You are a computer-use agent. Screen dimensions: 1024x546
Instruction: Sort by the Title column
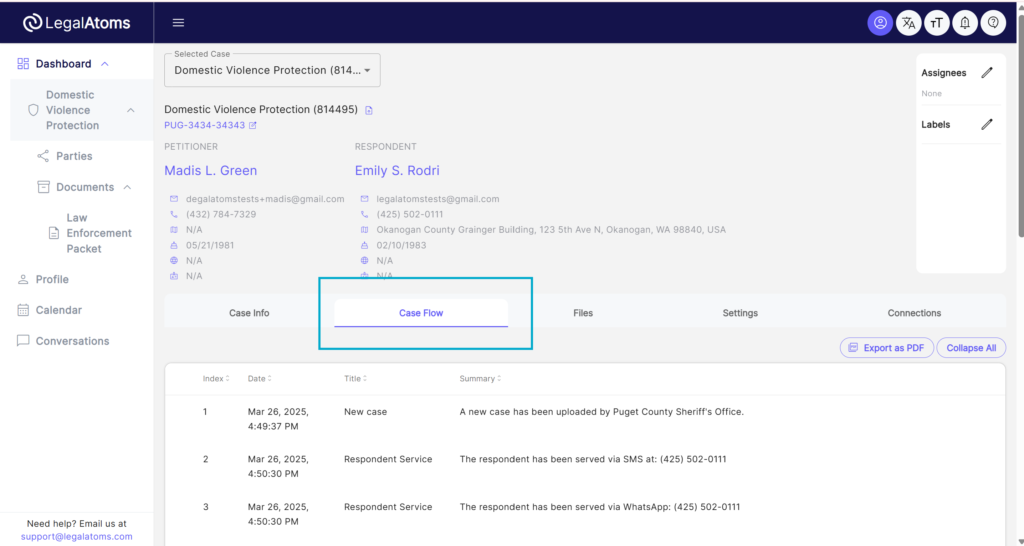355,379
